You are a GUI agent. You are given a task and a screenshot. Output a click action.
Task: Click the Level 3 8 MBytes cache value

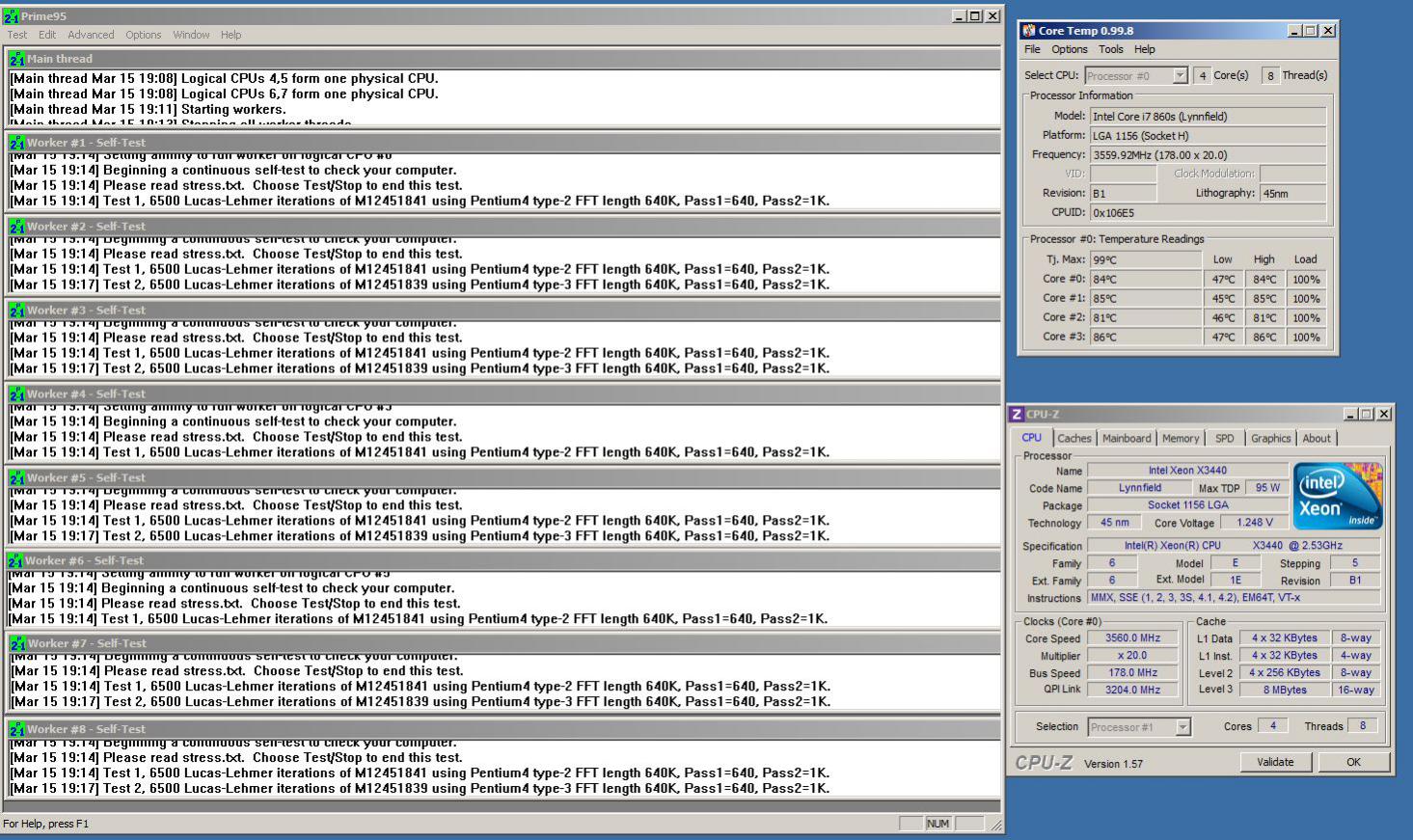point(1285,690)
